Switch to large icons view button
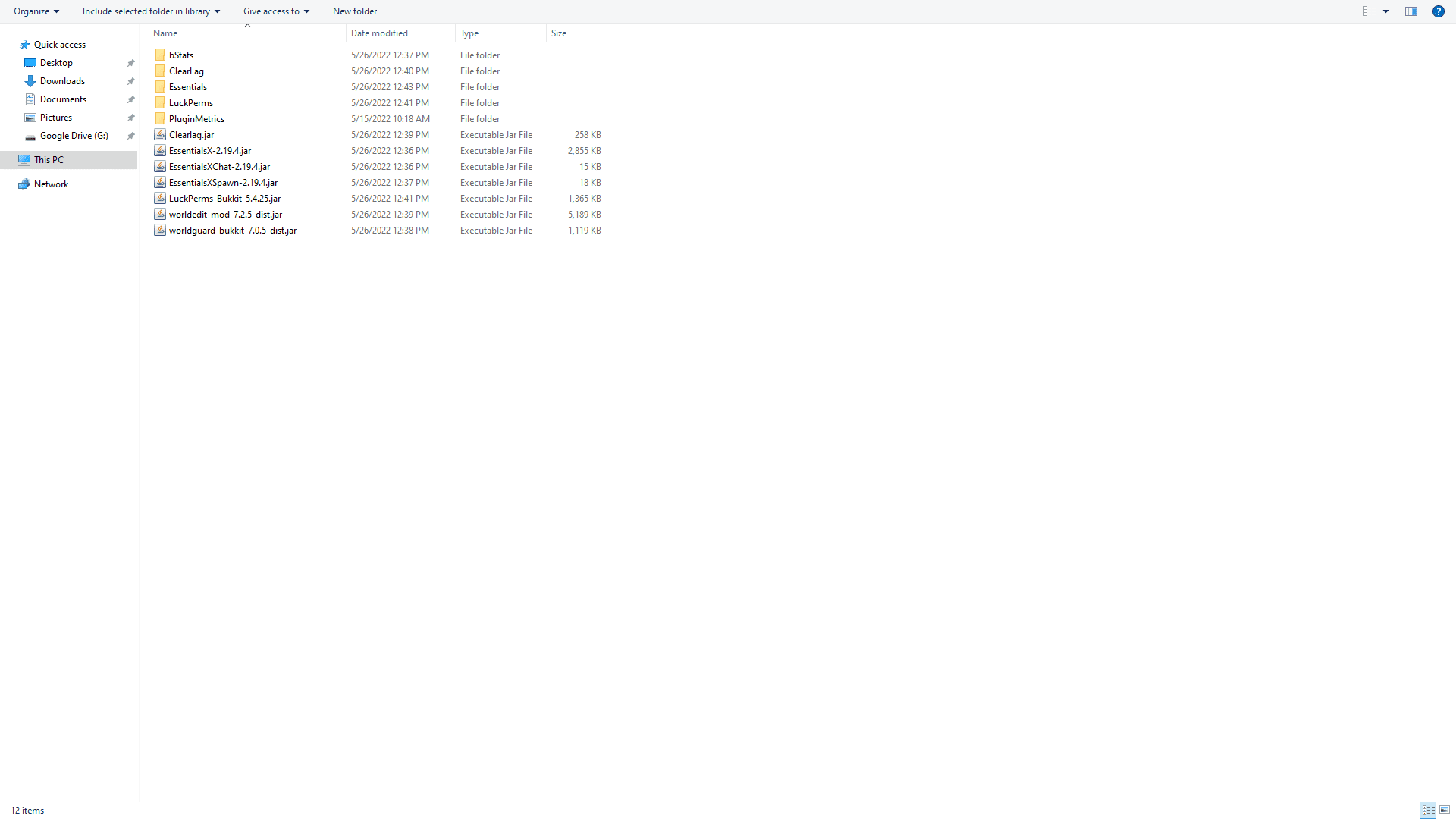 point(1445,810)
